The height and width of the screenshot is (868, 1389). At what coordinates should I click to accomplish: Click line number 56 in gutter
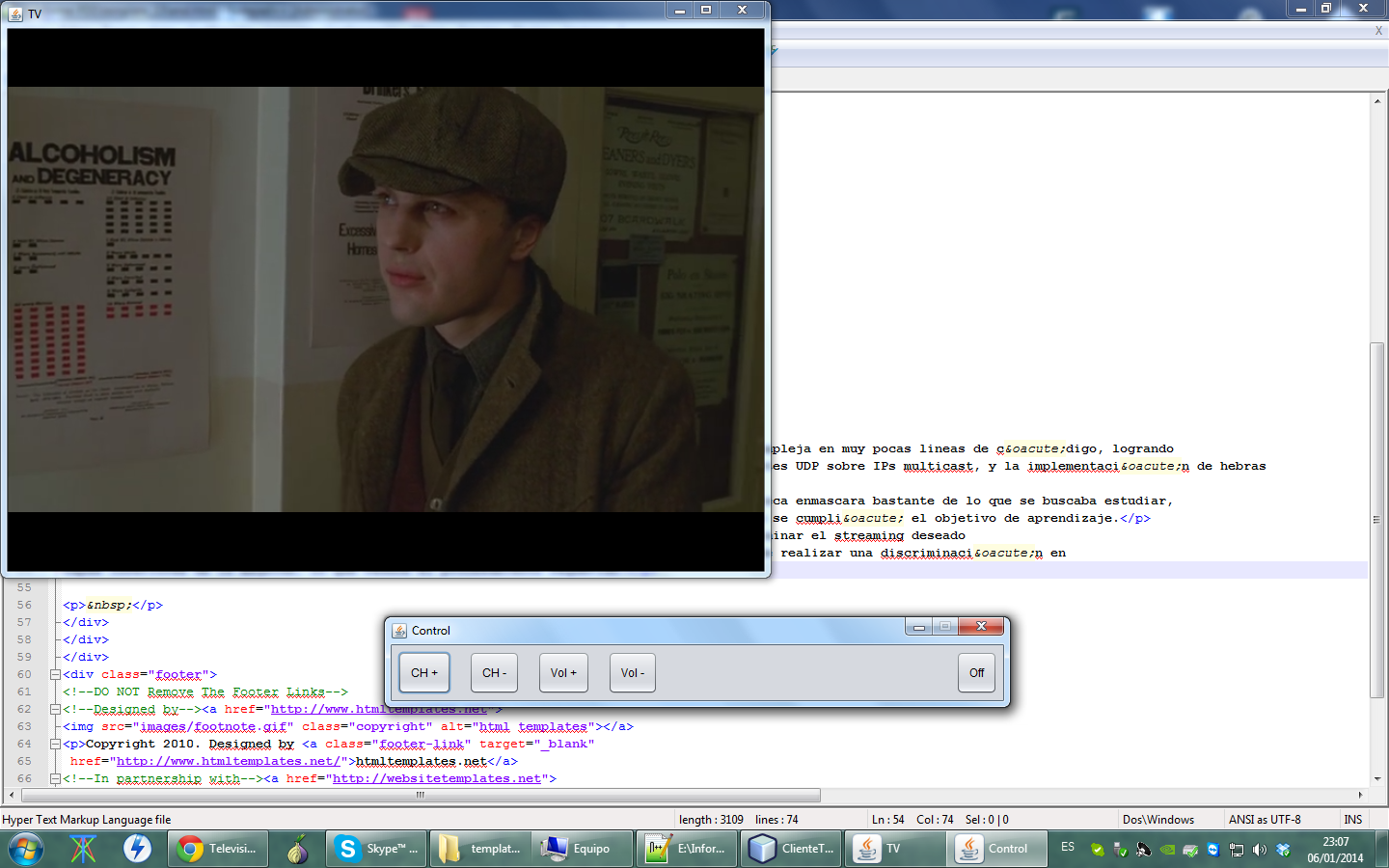24,606
